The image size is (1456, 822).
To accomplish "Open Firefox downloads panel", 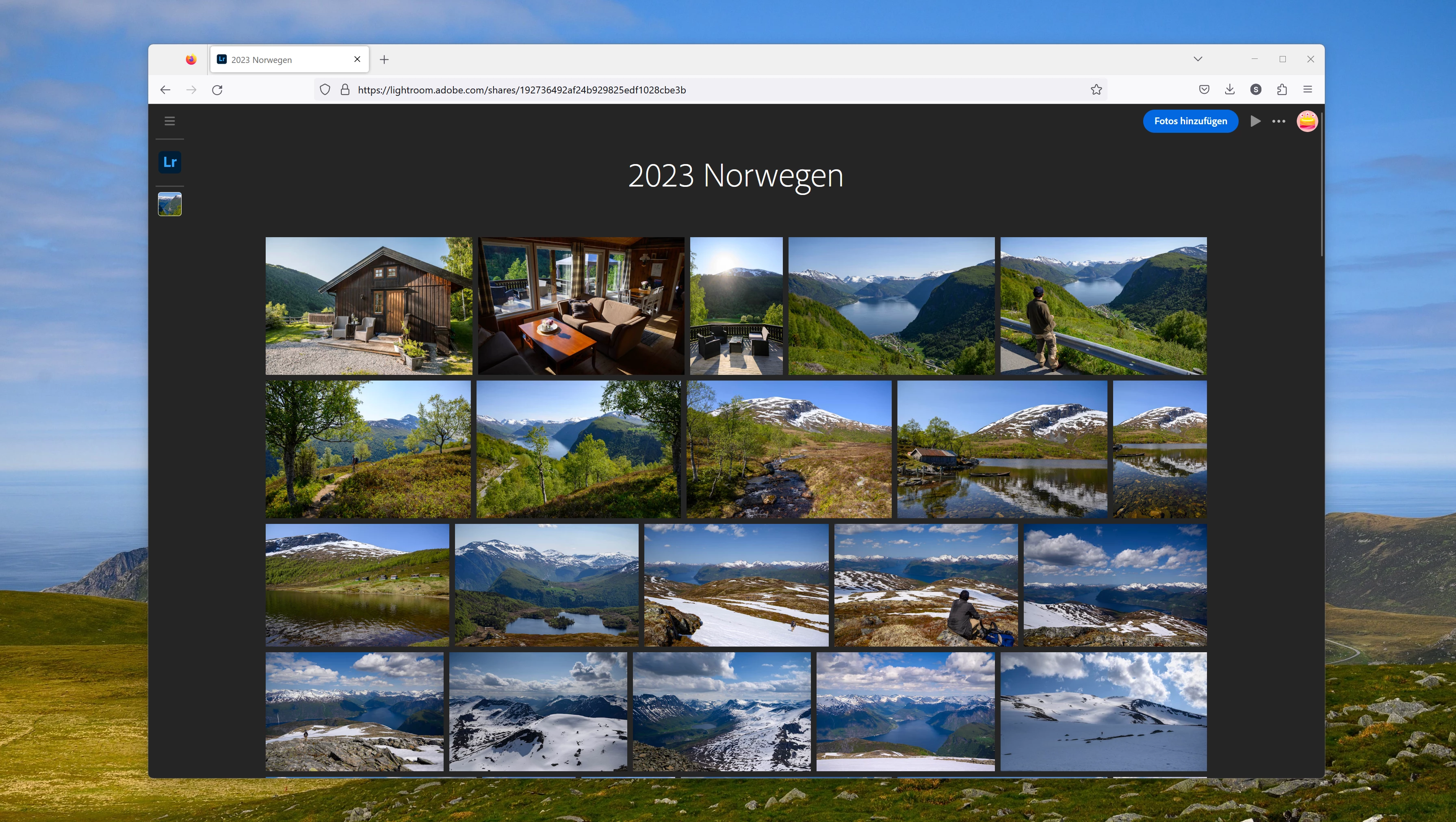I will [1229, 89].
